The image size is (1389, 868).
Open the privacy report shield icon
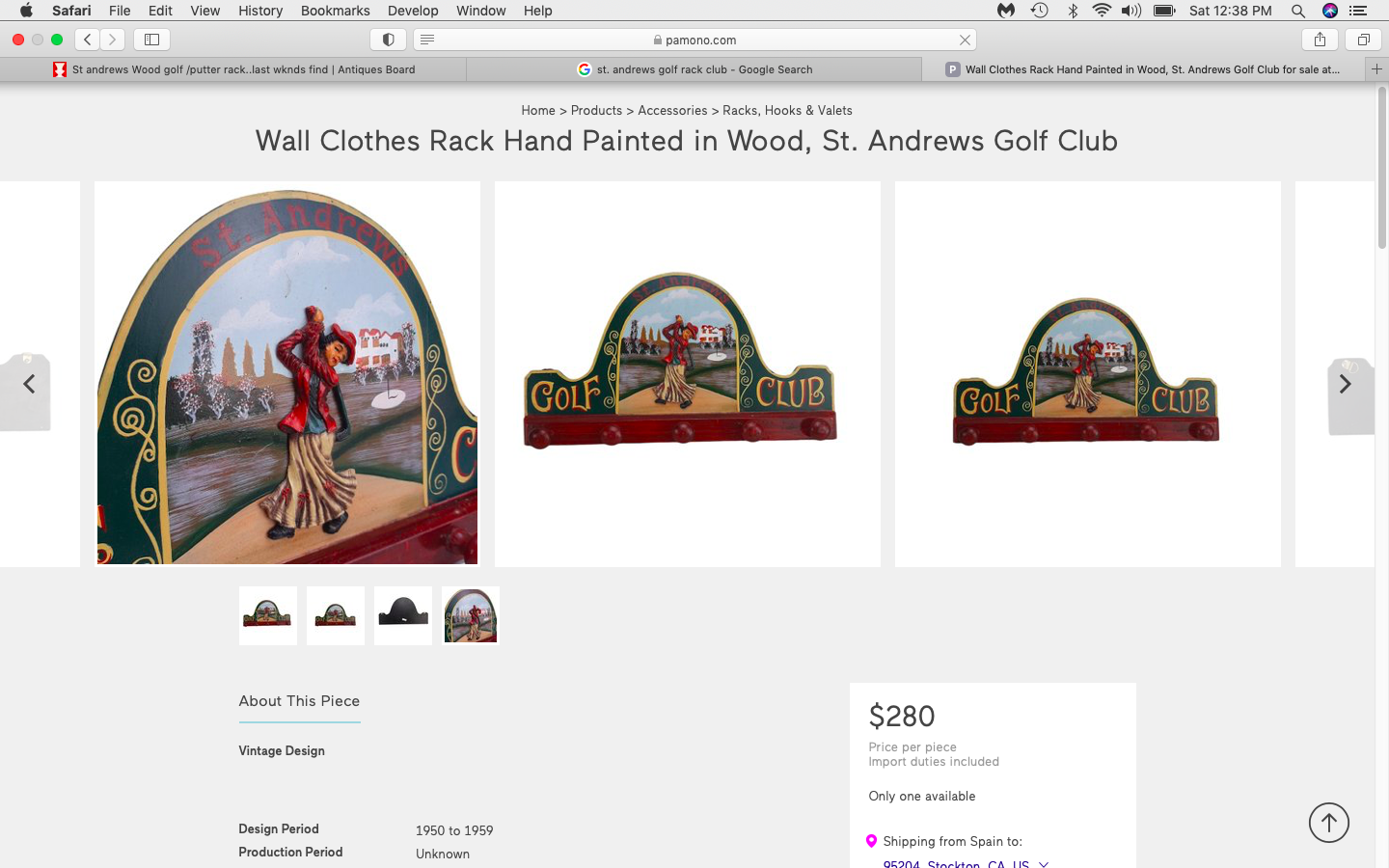(388, 40)
